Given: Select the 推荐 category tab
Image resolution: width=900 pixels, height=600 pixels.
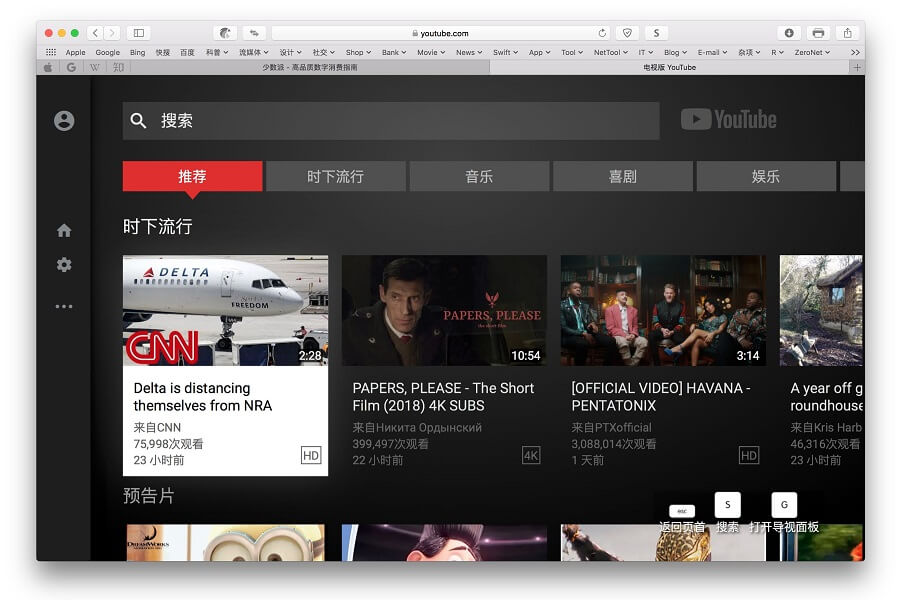Looking at the screenshot, I should [x=192, y=176].
